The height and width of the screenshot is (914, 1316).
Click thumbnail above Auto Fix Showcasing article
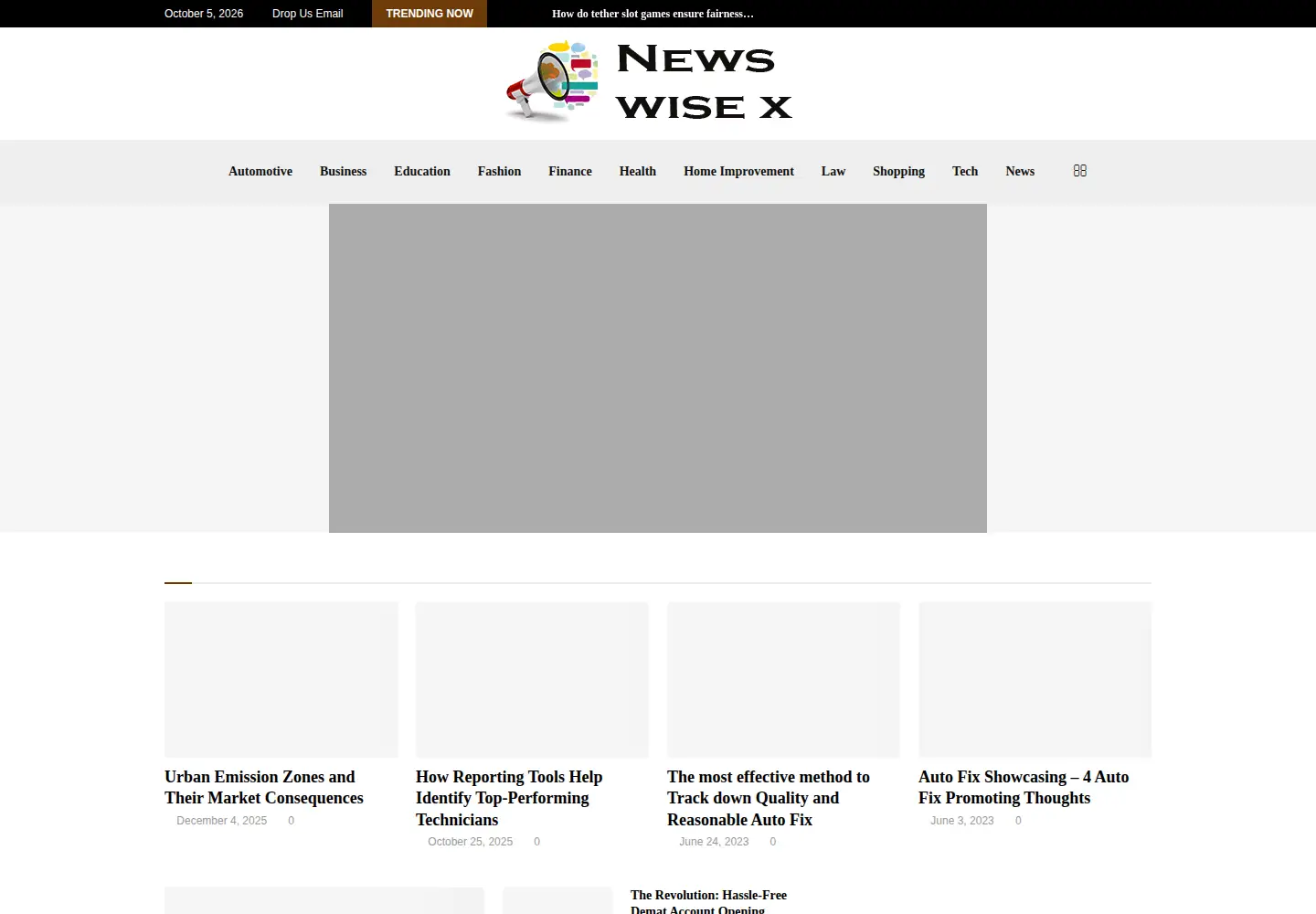1035,679
